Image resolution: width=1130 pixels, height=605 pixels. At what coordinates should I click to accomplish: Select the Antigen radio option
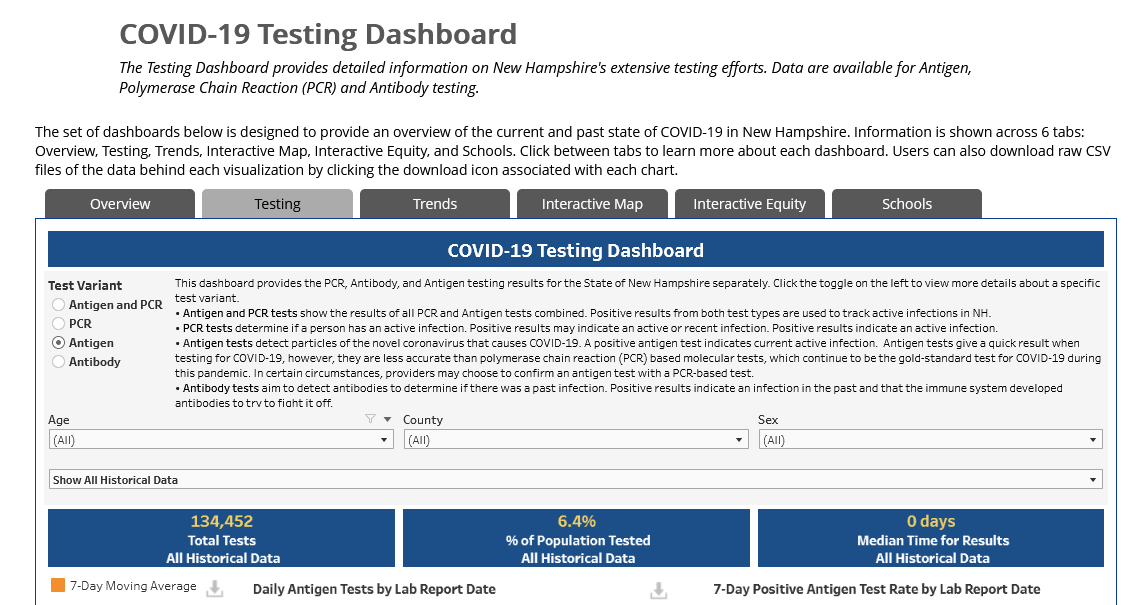58,343
